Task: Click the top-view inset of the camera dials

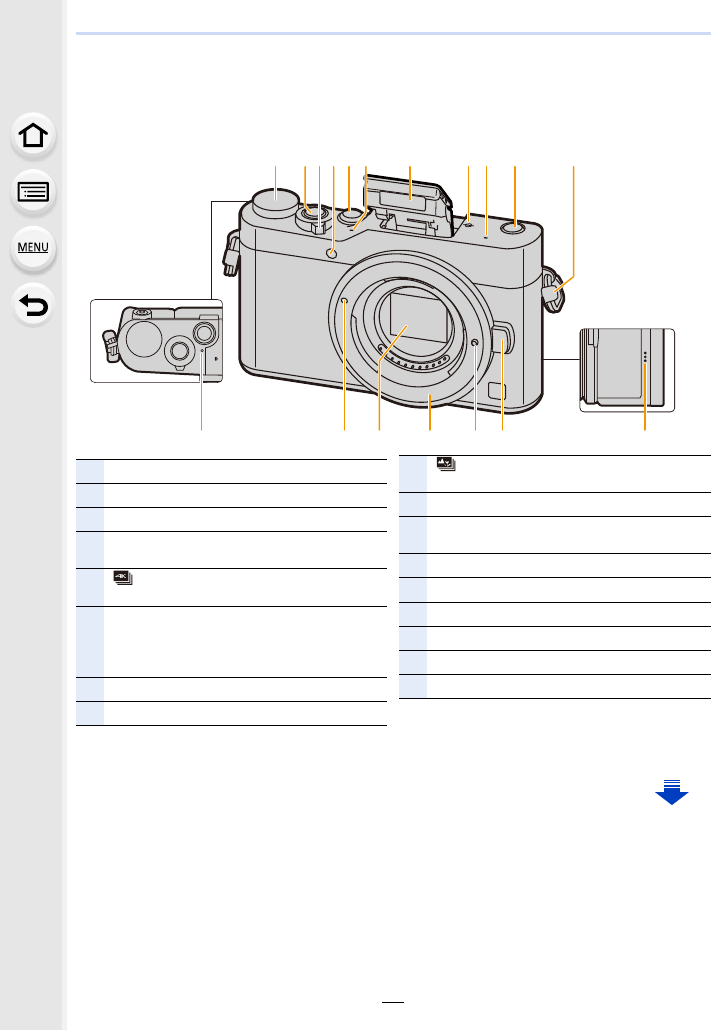Action: 156,341
